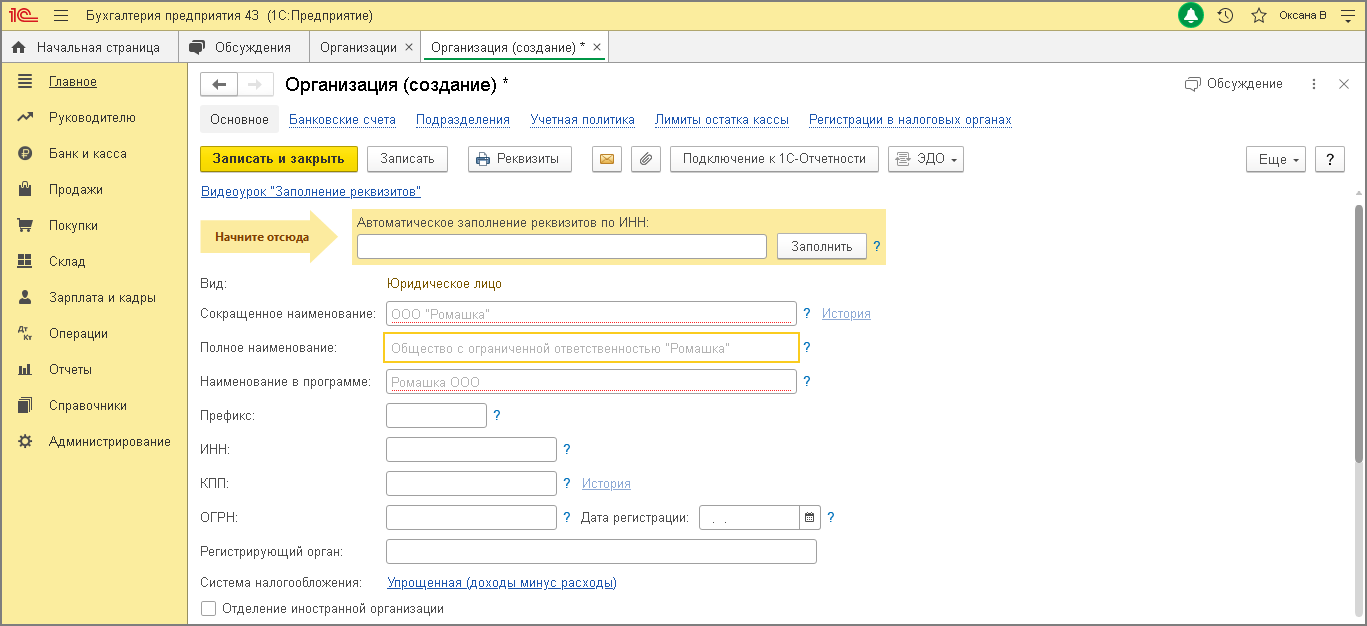Click the paperclip attached files icon
The width and height of the screenshot is (1367, 626).
(646, 159)
